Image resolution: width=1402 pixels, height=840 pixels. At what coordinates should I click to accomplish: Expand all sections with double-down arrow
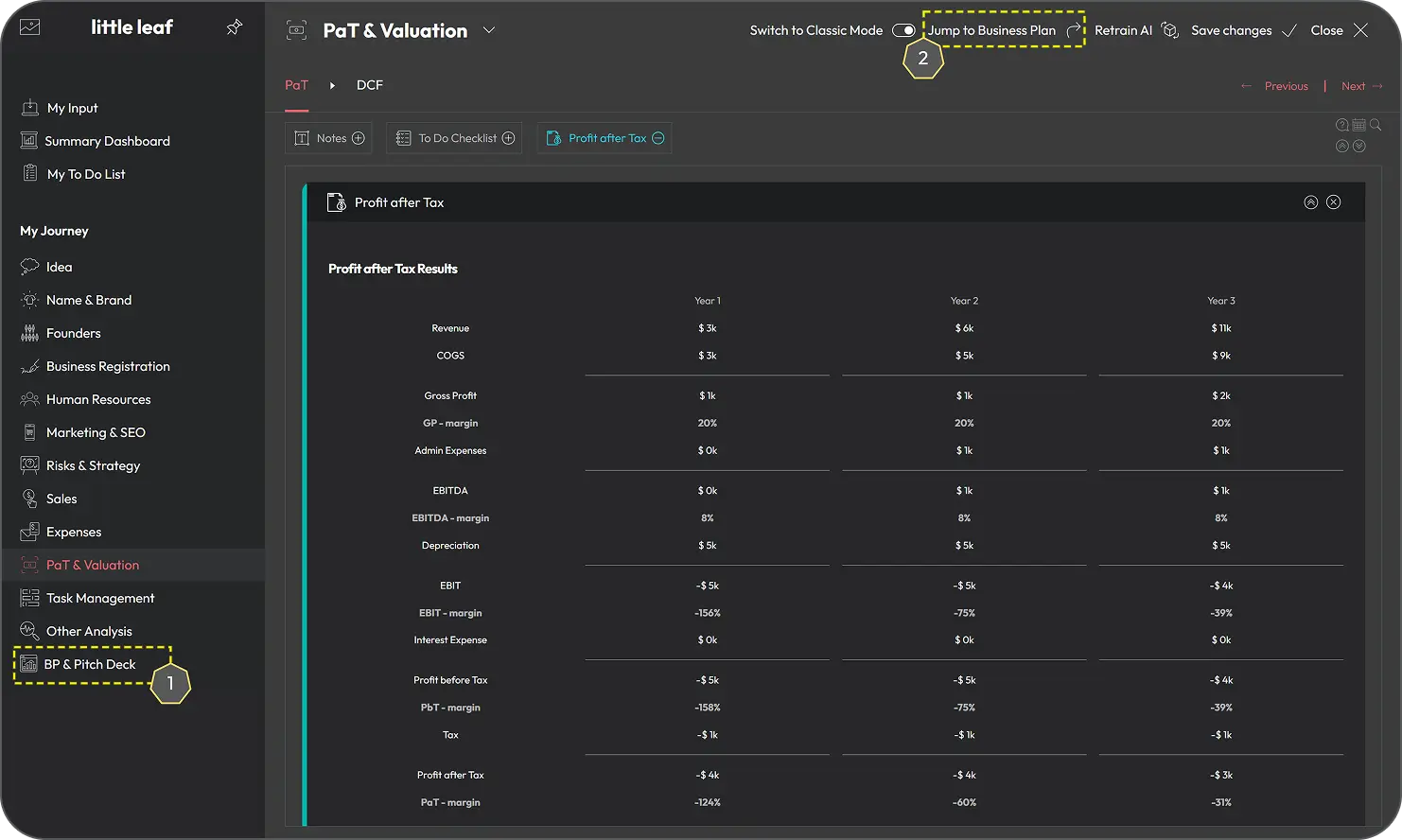[1358, 147]
